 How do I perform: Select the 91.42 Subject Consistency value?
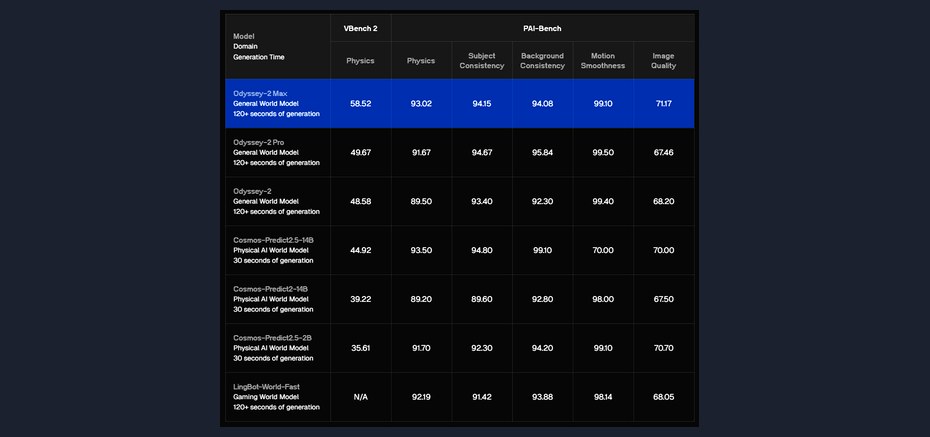tap(482, 397)
